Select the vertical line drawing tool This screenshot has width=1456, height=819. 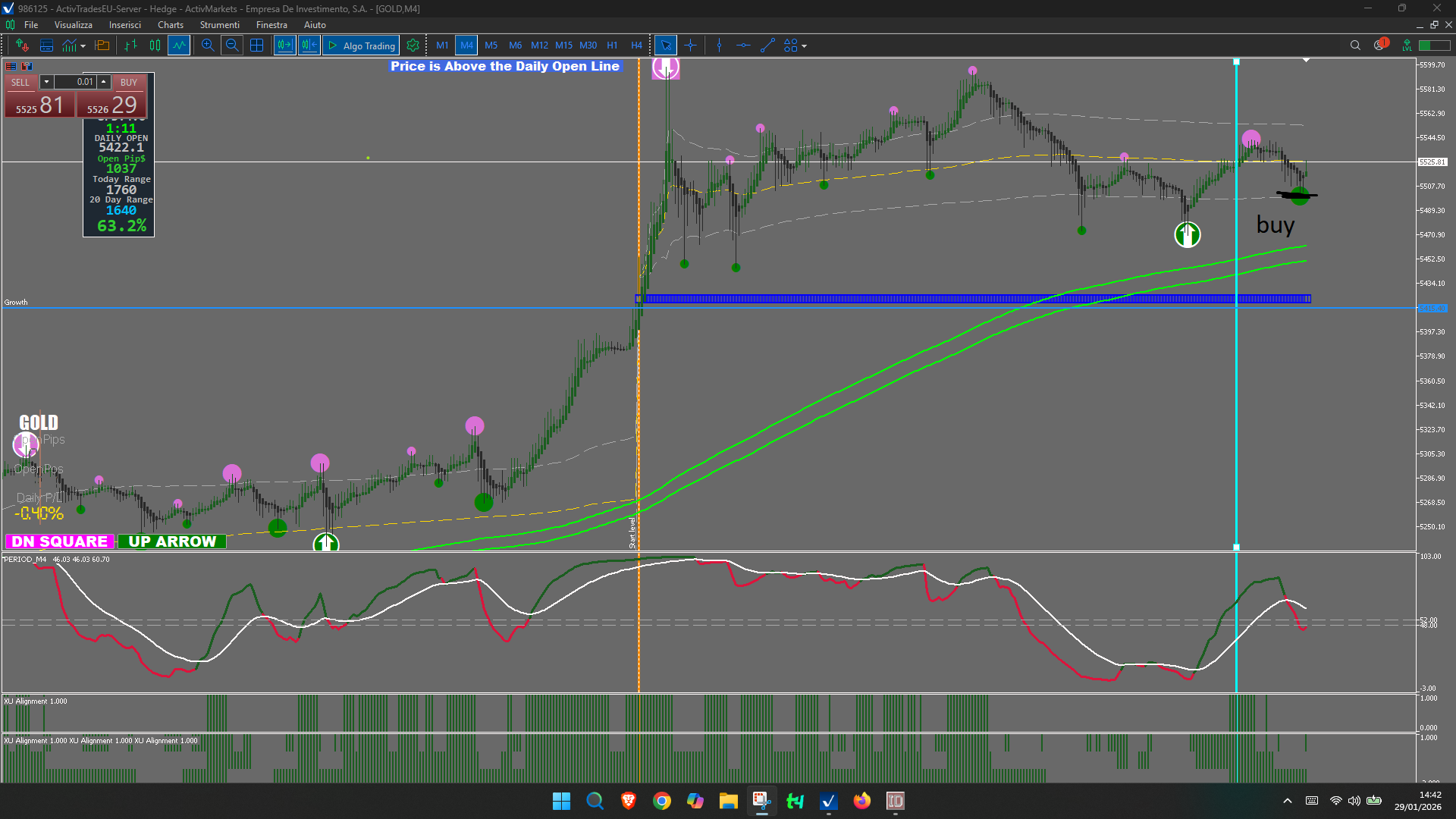tap(719, 45)
